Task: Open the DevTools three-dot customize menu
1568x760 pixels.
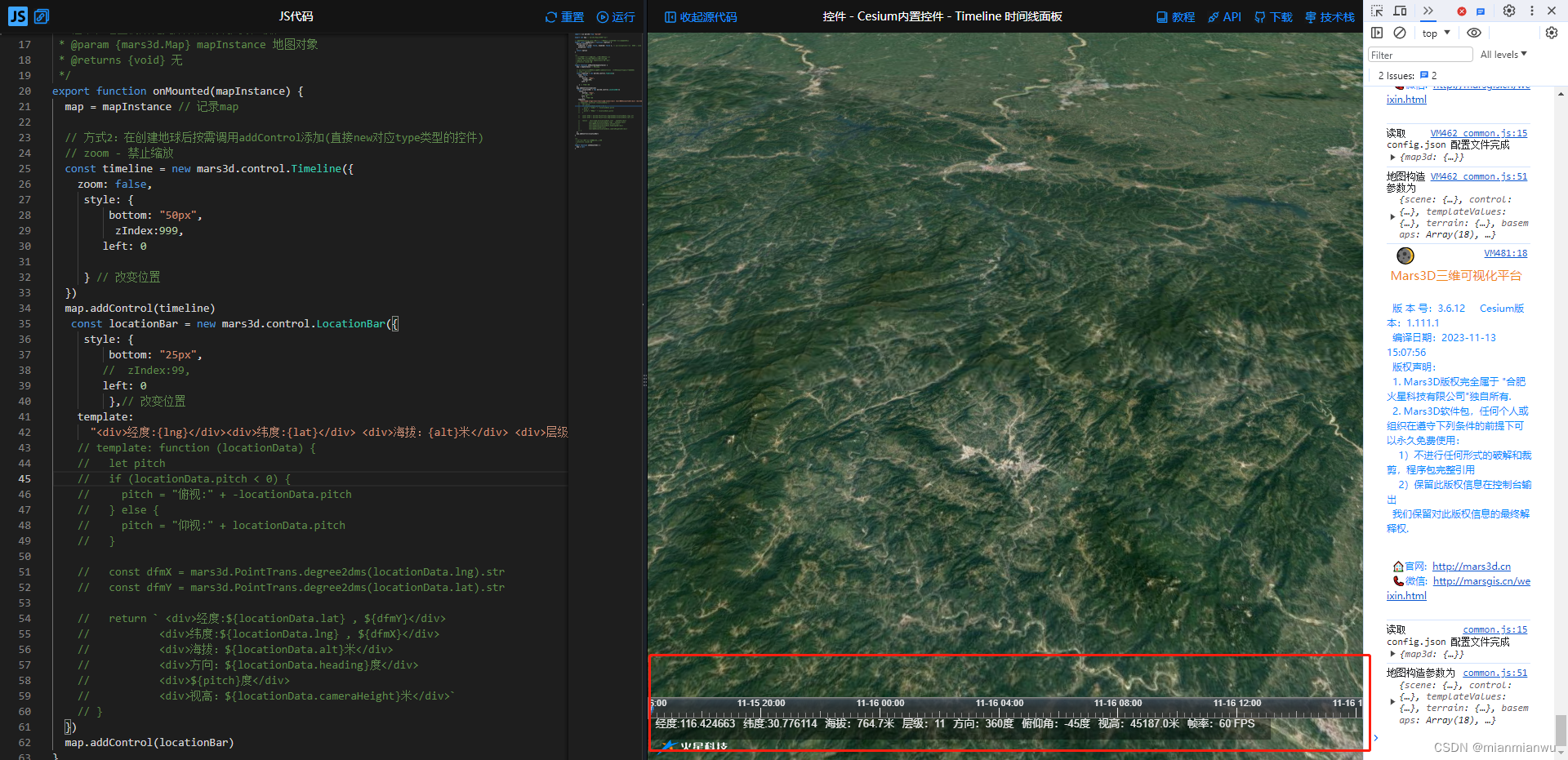Action: [x=1531, y=11]
